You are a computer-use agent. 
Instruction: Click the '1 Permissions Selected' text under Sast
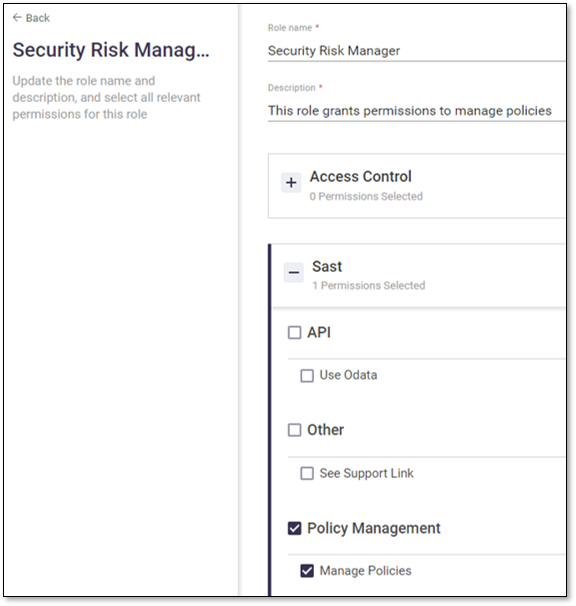369,286
